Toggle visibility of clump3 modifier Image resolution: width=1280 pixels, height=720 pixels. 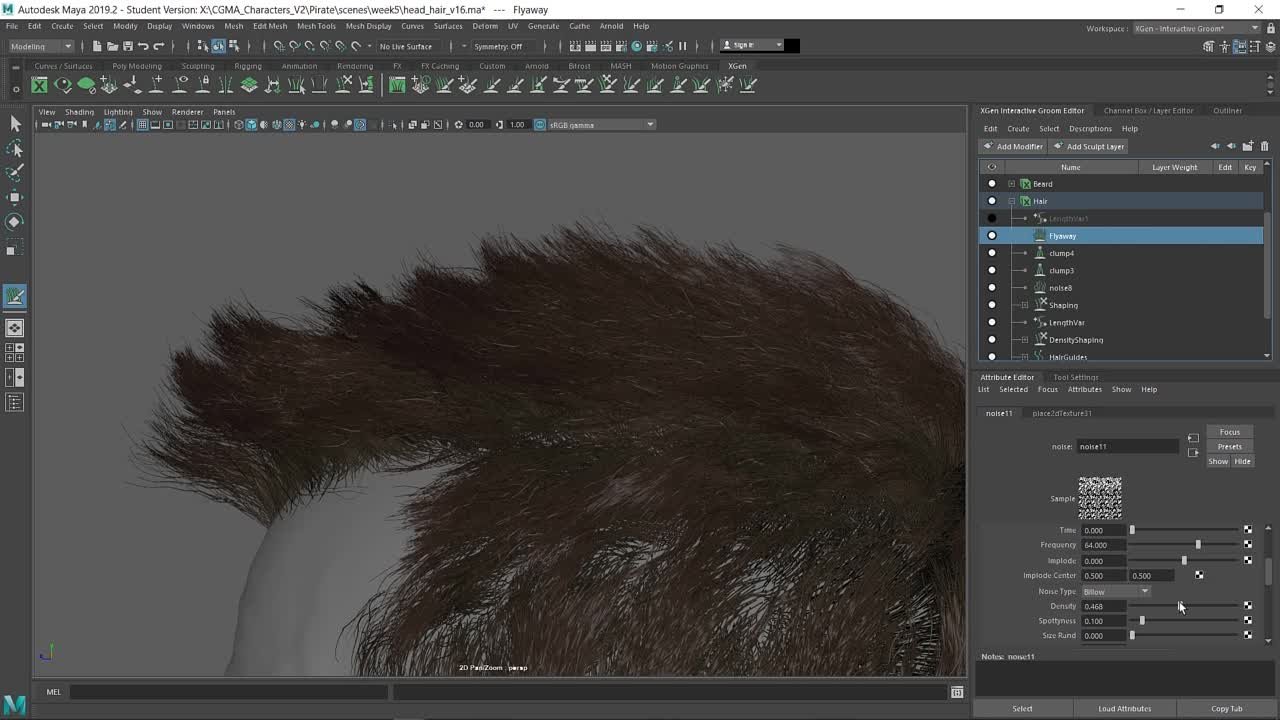click(992, 270)
